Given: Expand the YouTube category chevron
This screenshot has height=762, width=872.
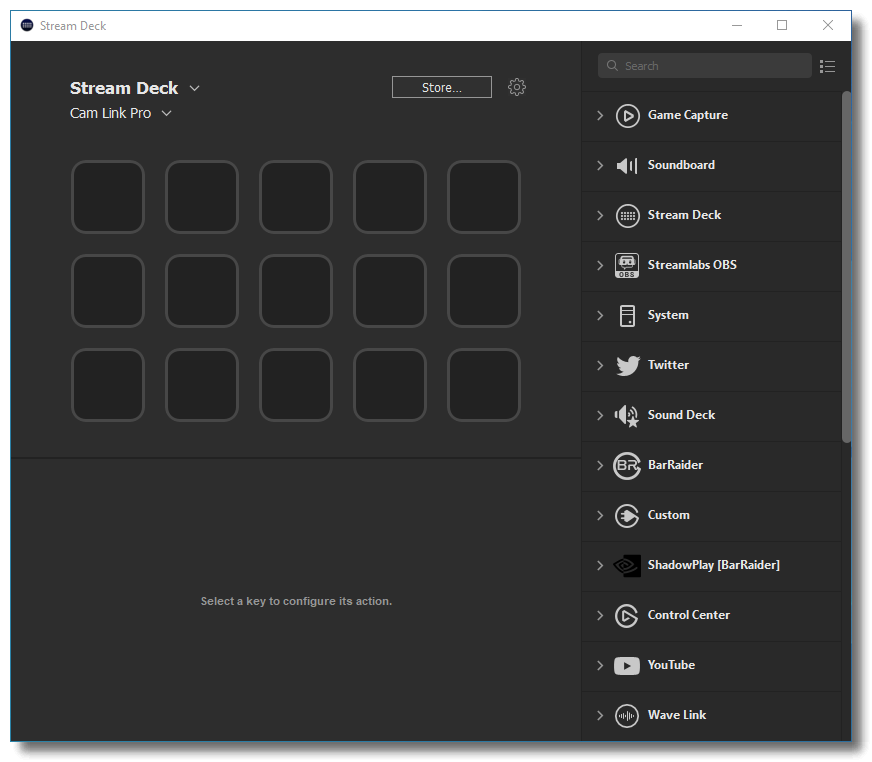Looking at the screenshot, I should (x=600, y=666).
